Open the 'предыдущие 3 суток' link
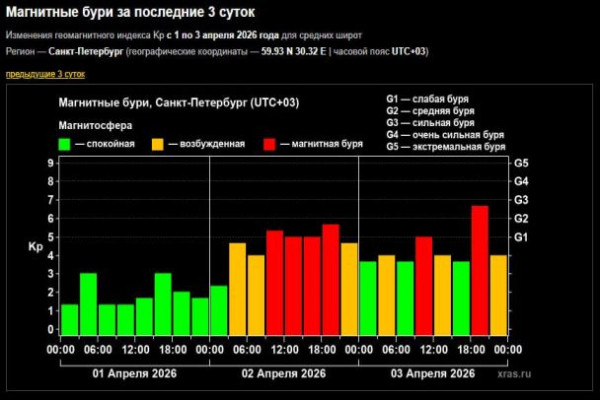The width and height of the screenshot is (600, 400). coord(46,74)
